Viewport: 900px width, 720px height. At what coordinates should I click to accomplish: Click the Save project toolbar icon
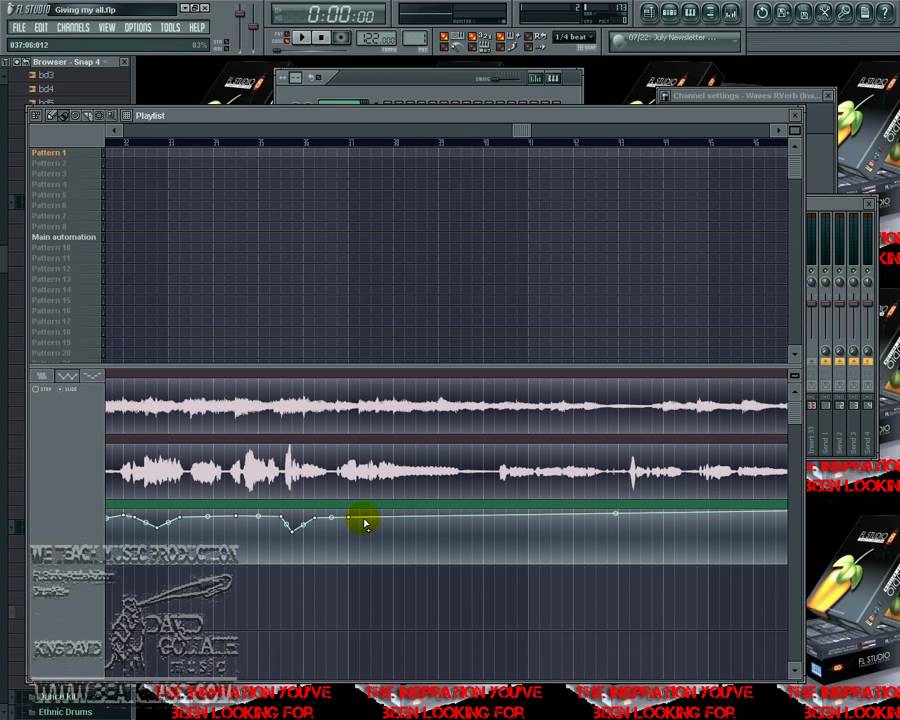pyautogui.click(x=804, y=13)
